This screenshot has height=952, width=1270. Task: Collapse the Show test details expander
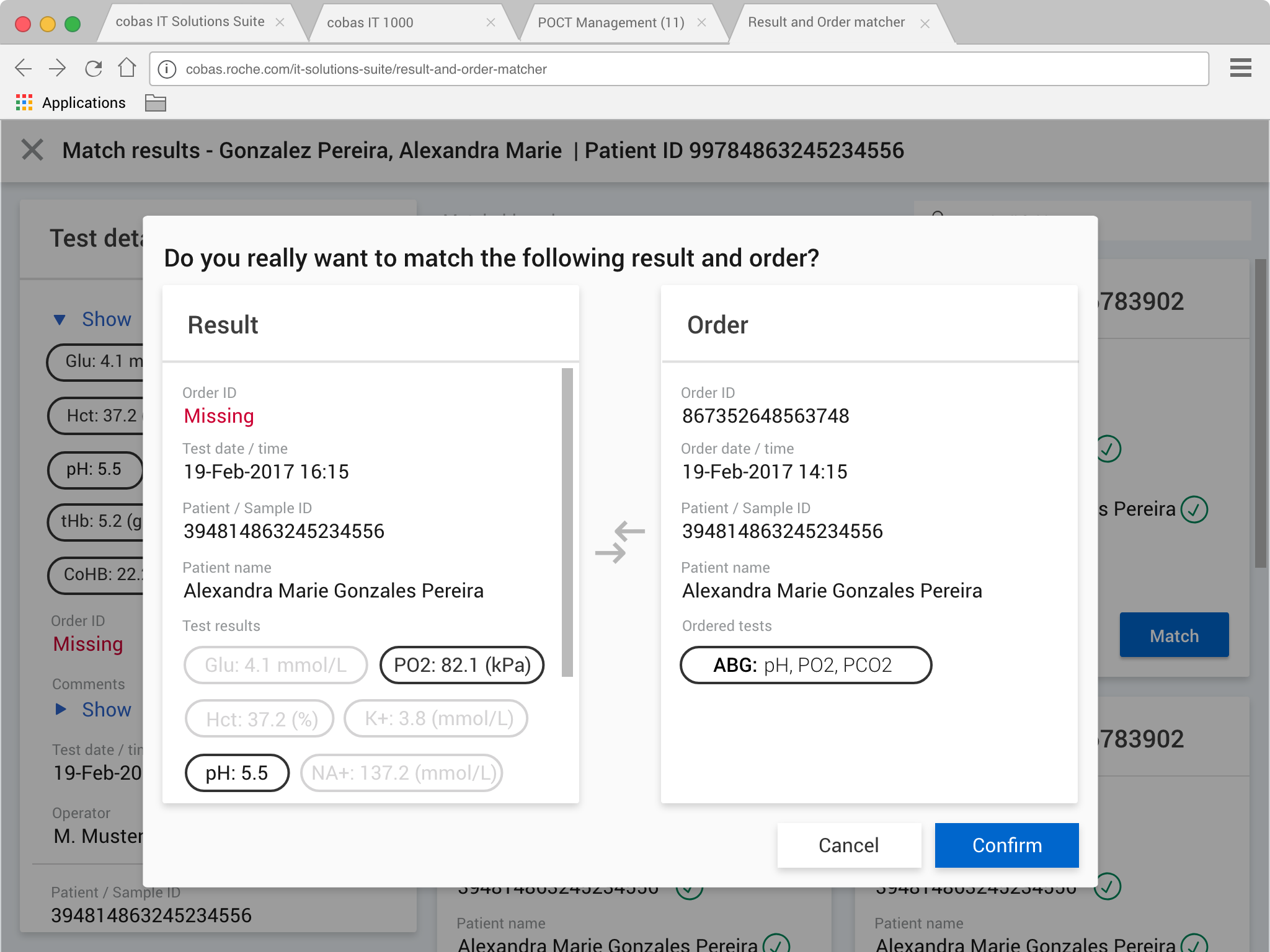coord(60,320)
